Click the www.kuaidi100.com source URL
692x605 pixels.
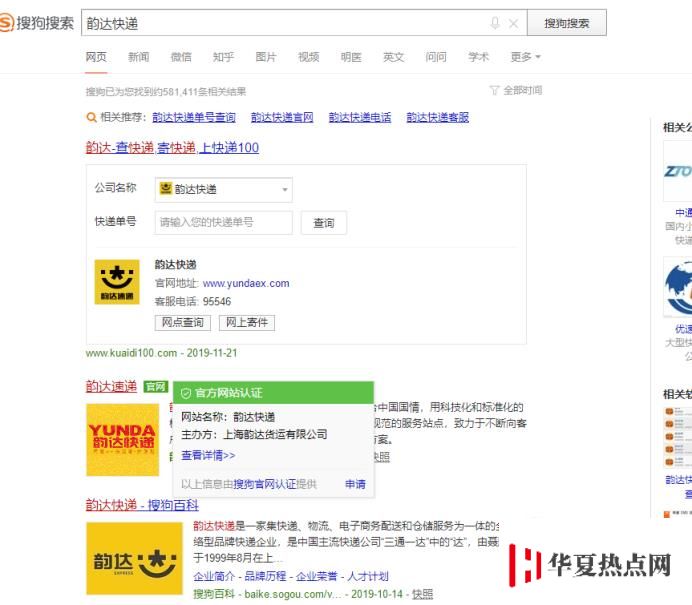coord(131,353)
